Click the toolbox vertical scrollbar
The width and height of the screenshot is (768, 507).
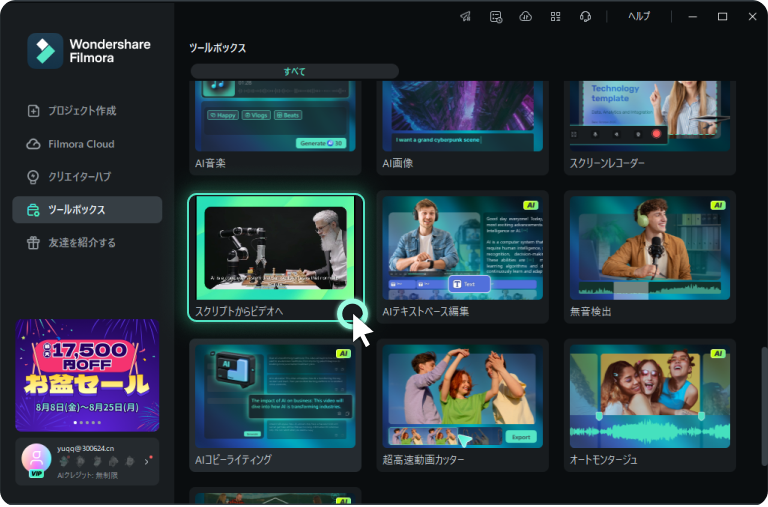pos(764,407)
